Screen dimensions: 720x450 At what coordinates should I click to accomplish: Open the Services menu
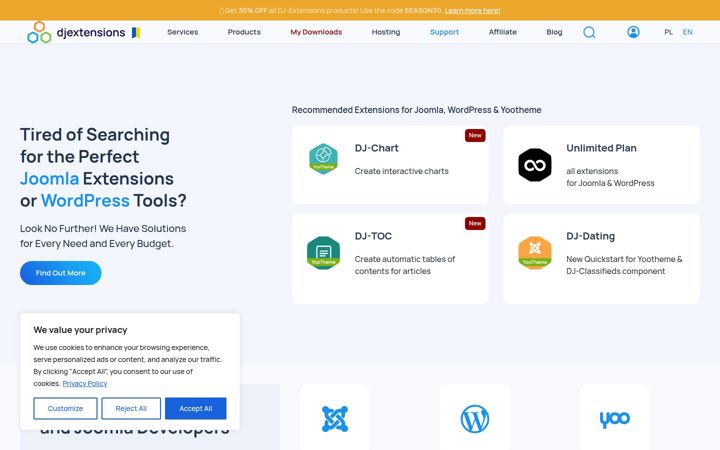pyautogui.click(x=183, y=32)
